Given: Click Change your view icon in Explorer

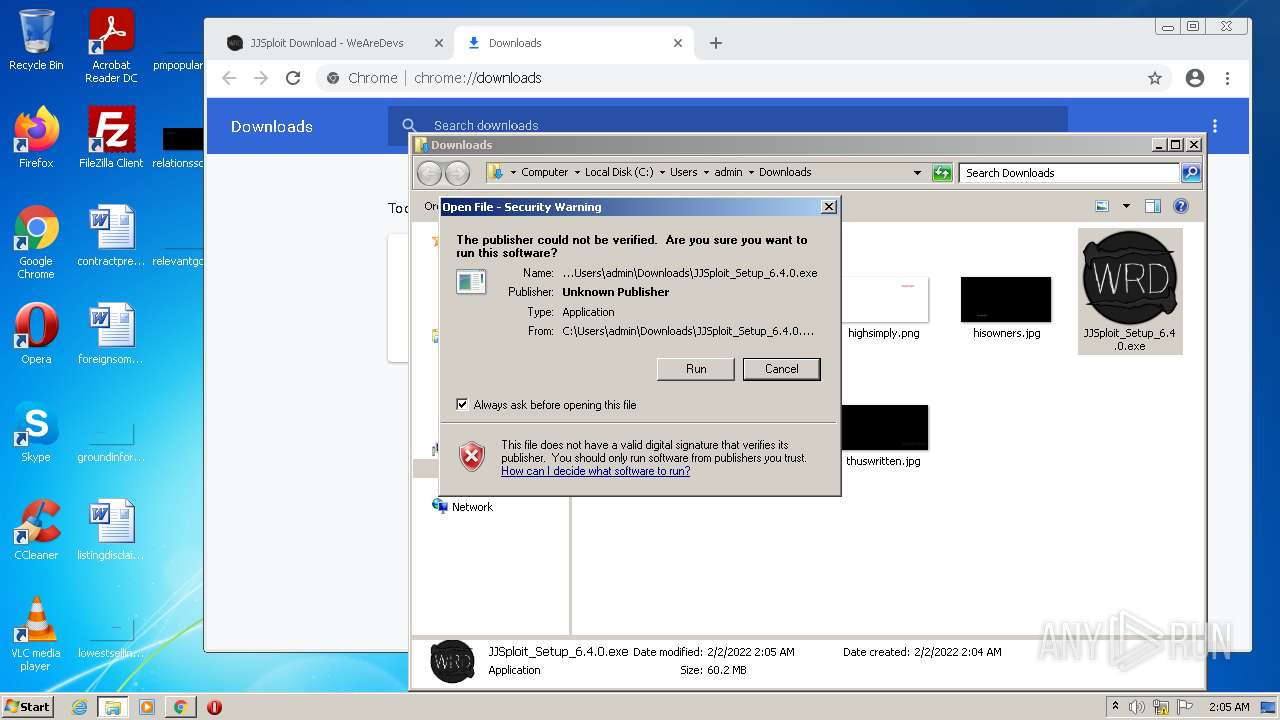Looking at the screenshot, I should pyautogui.click(x=1102, y=206).
